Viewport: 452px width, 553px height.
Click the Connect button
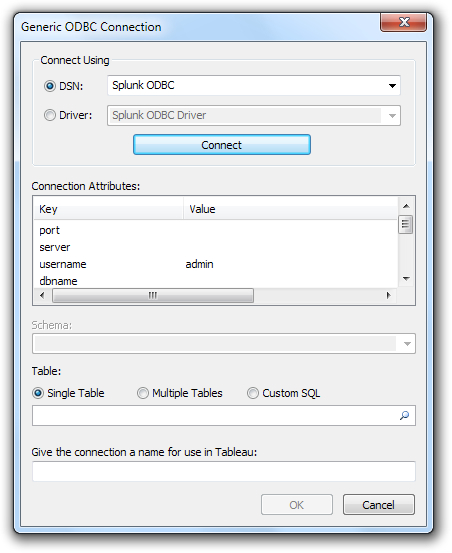[x=222, y=145]
